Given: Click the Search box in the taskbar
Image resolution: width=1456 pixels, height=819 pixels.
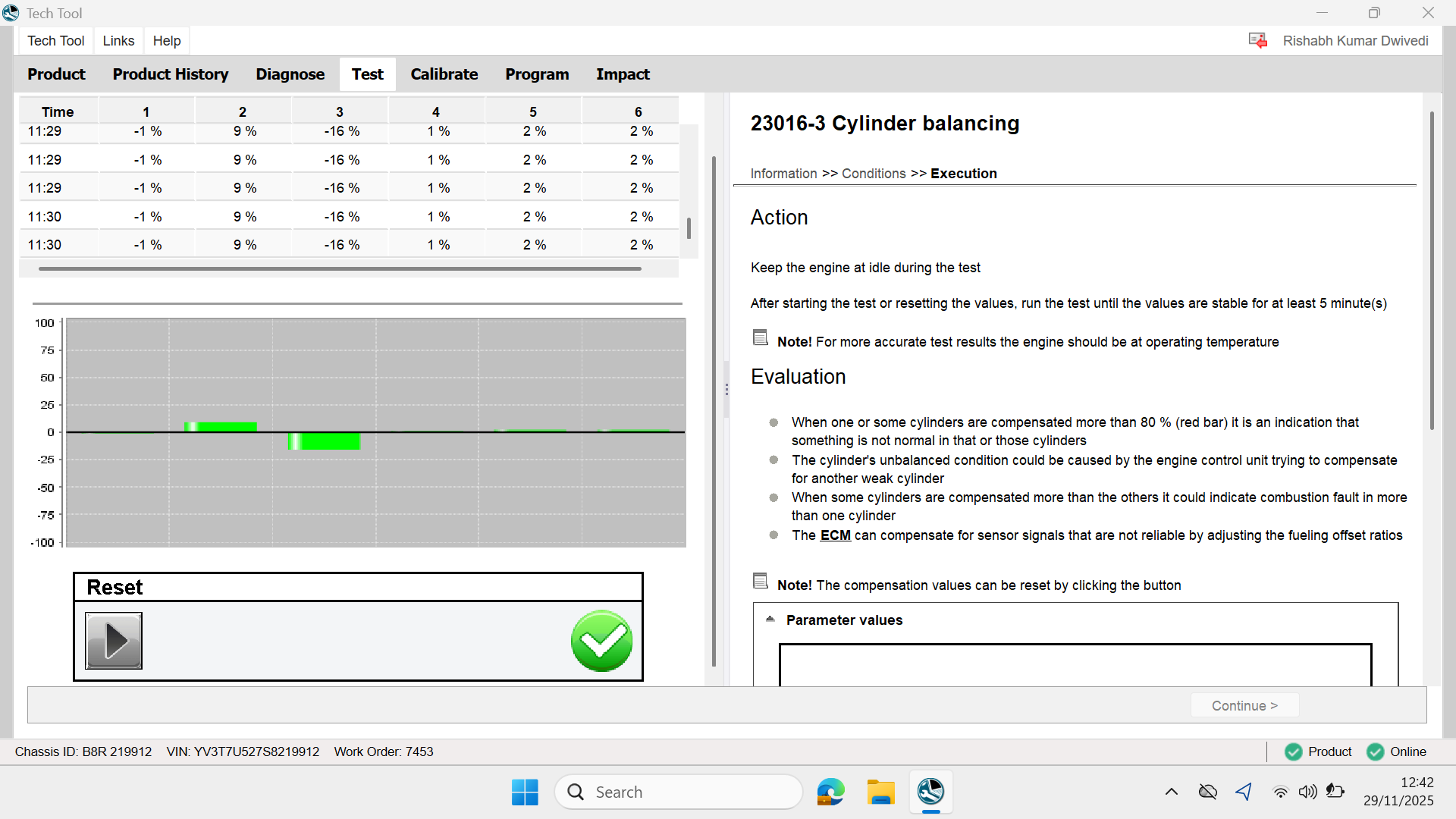Looking at the screenshot, I should (679, 792).
